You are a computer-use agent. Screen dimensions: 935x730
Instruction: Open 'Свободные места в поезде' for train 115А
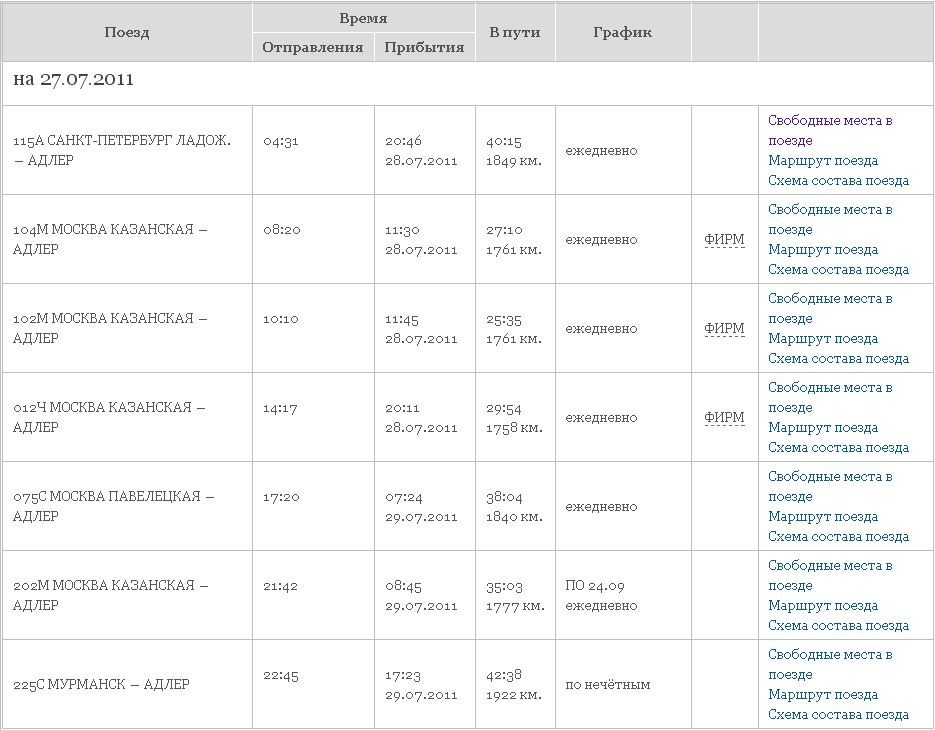point(830,121)
